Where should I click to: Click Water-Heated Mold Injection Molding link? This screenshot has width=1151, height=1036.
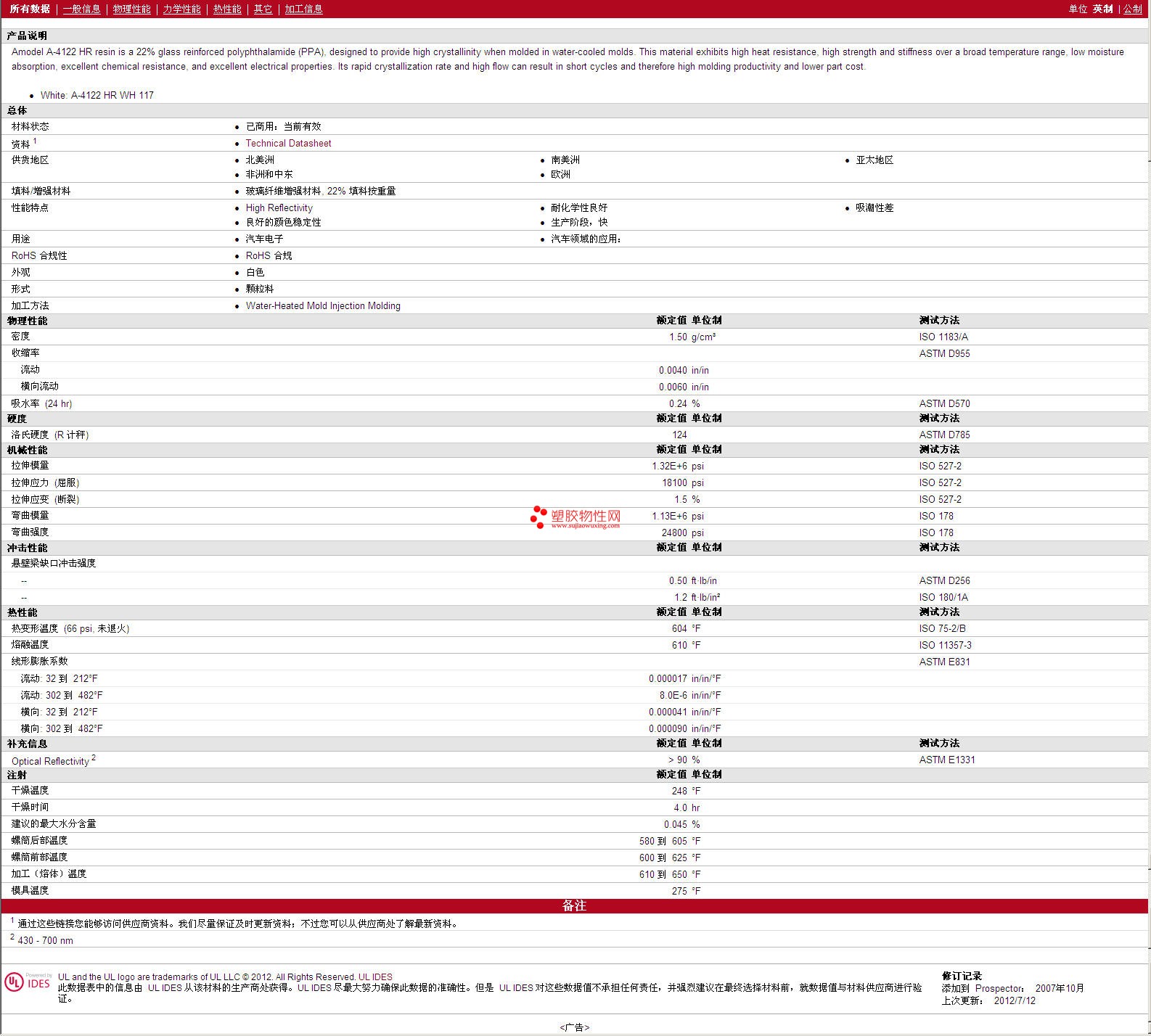[323, 306]
